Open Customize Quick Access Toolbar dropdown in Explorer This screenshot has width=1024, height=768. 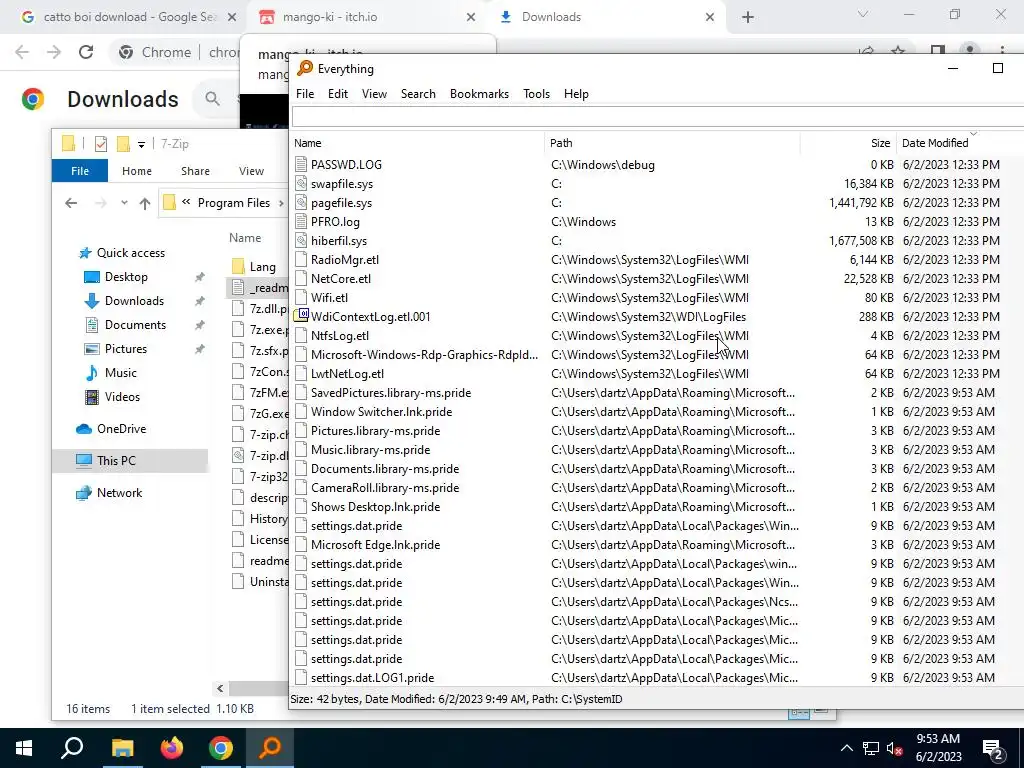pos(141,144)
